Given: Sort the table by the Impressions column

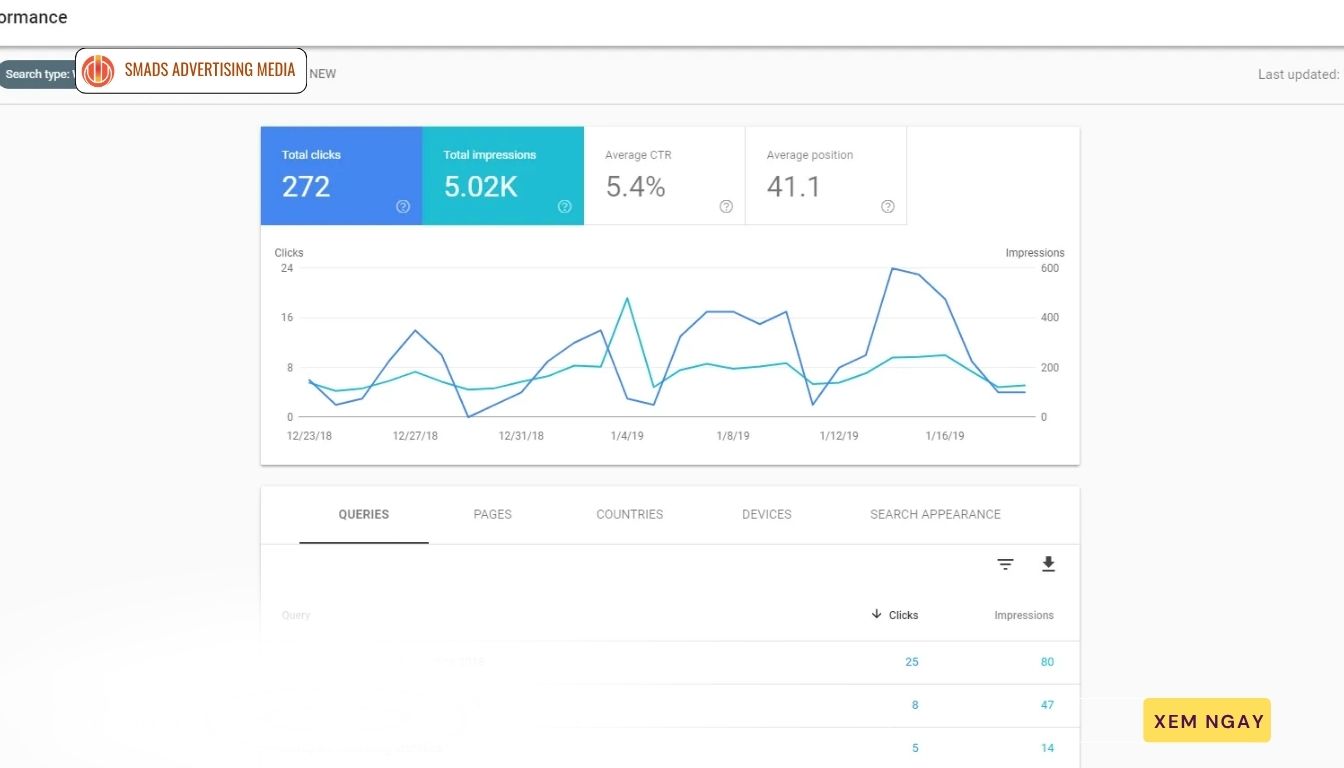Looking at the screenshot, I should (1023, 615).
